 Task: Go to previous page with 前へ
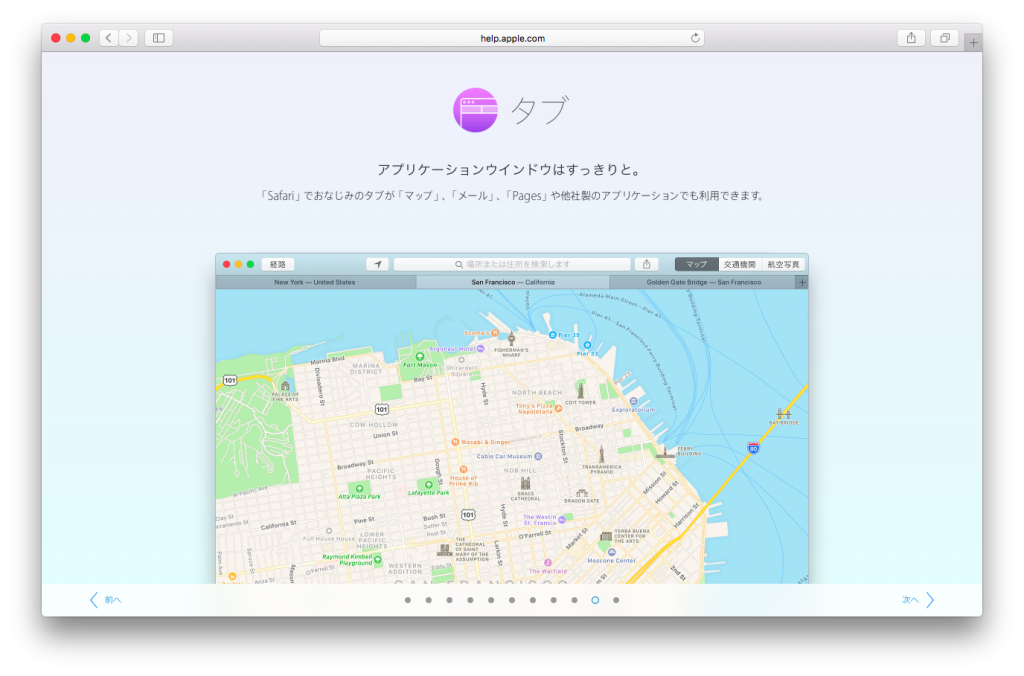tap(105, 600)
